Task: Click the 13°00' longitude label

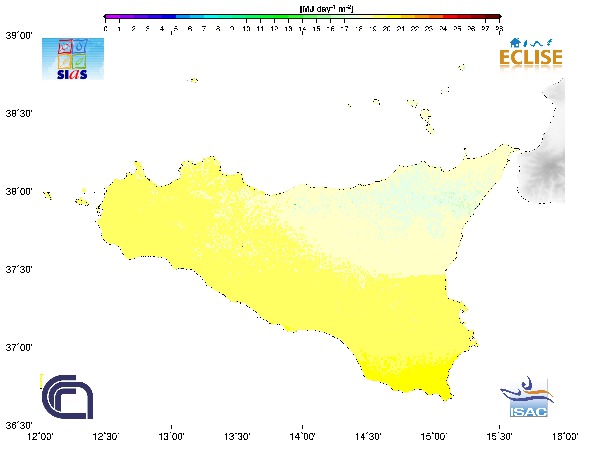Action: click(171, 436)
